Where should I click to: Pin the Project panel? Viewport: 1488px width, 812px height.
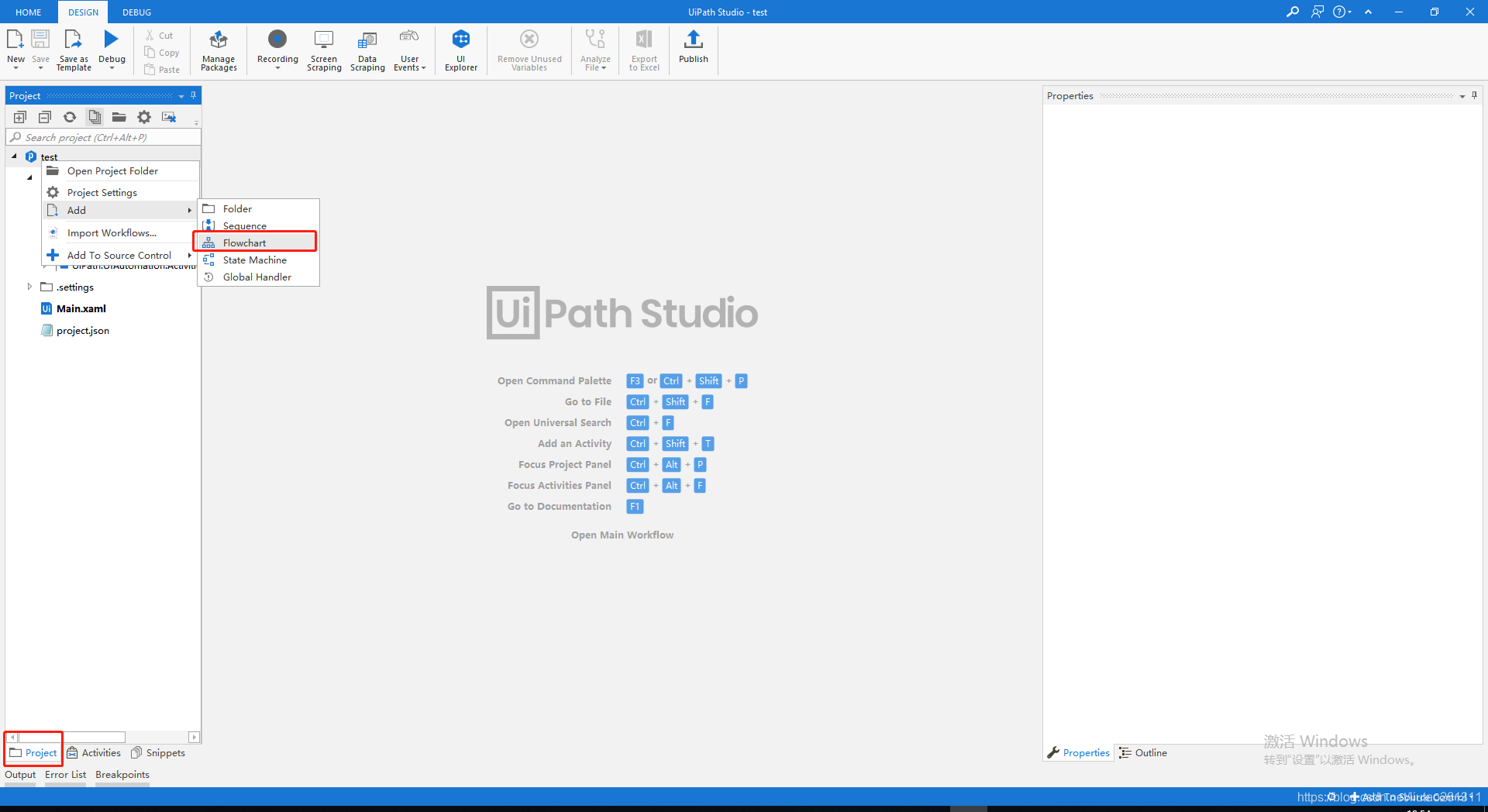pyautogui.click(x=193, y=95)
